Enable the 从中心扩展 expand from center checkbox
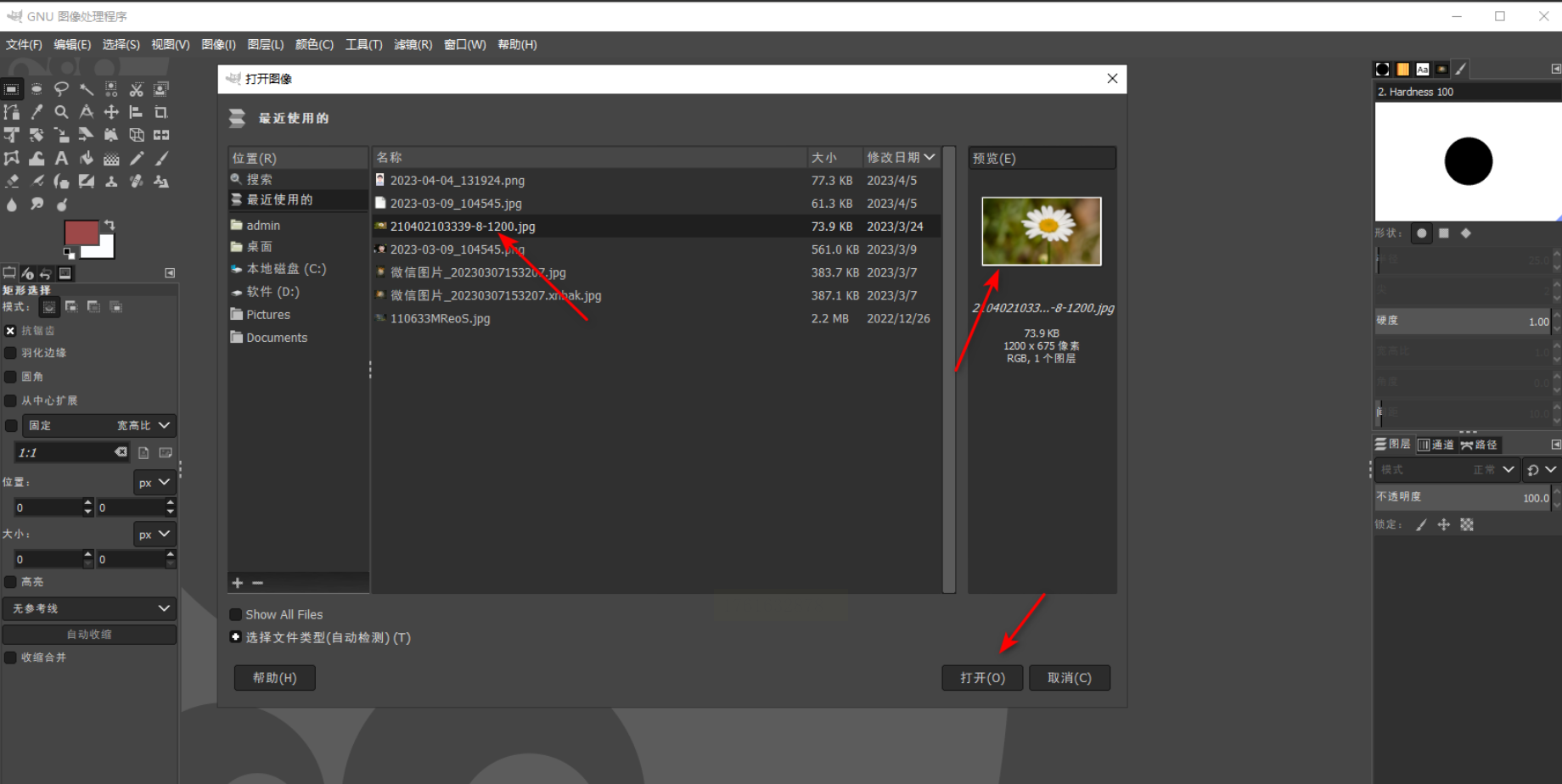 10,400
